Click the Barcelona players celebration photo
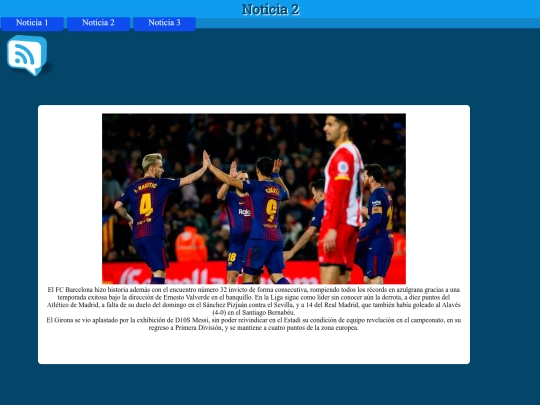The height and width of the screenshot is (405, 540). coord(254,199)
